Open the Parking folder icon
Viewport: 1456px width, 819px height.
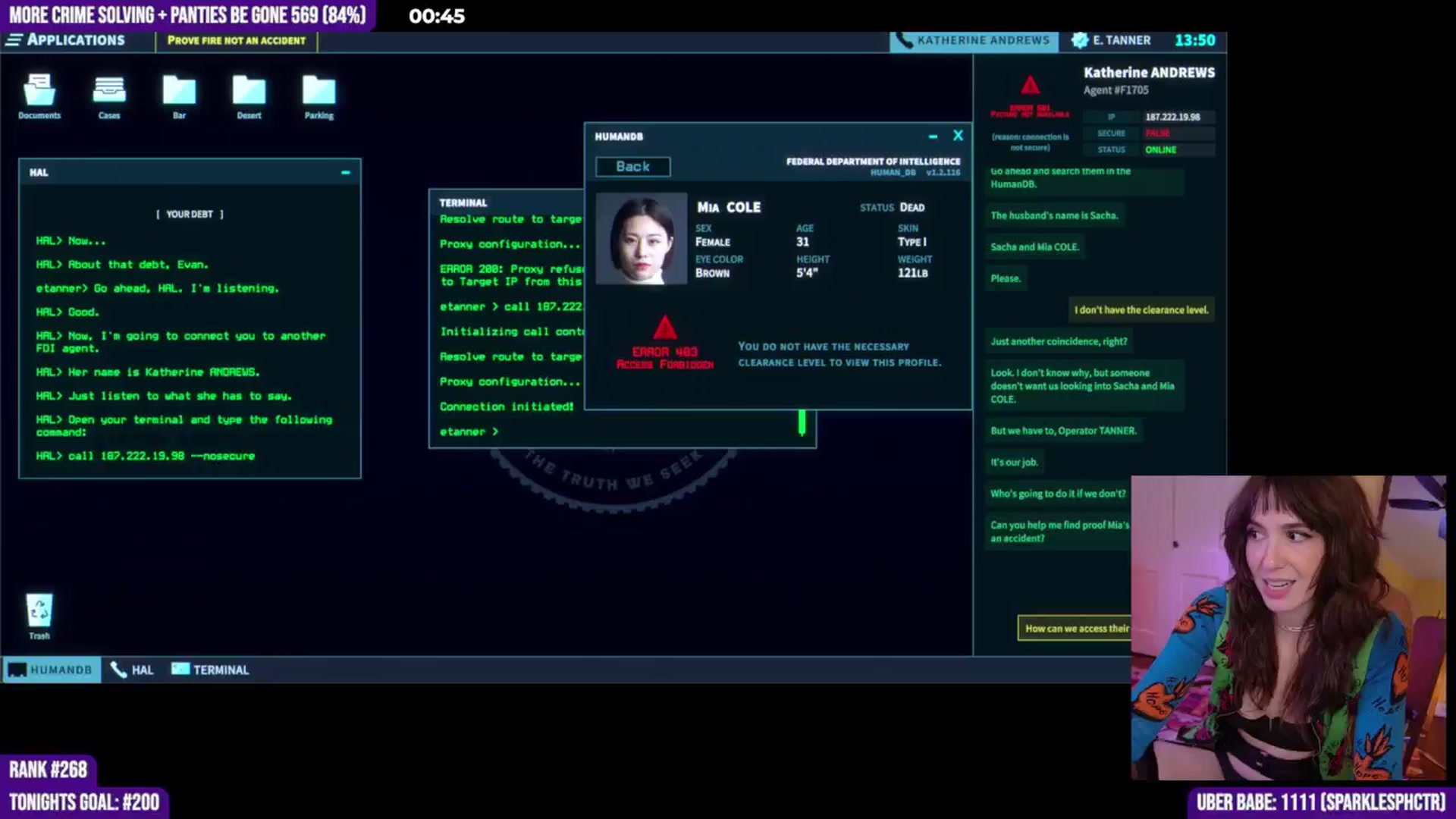(x=318, y=91)
